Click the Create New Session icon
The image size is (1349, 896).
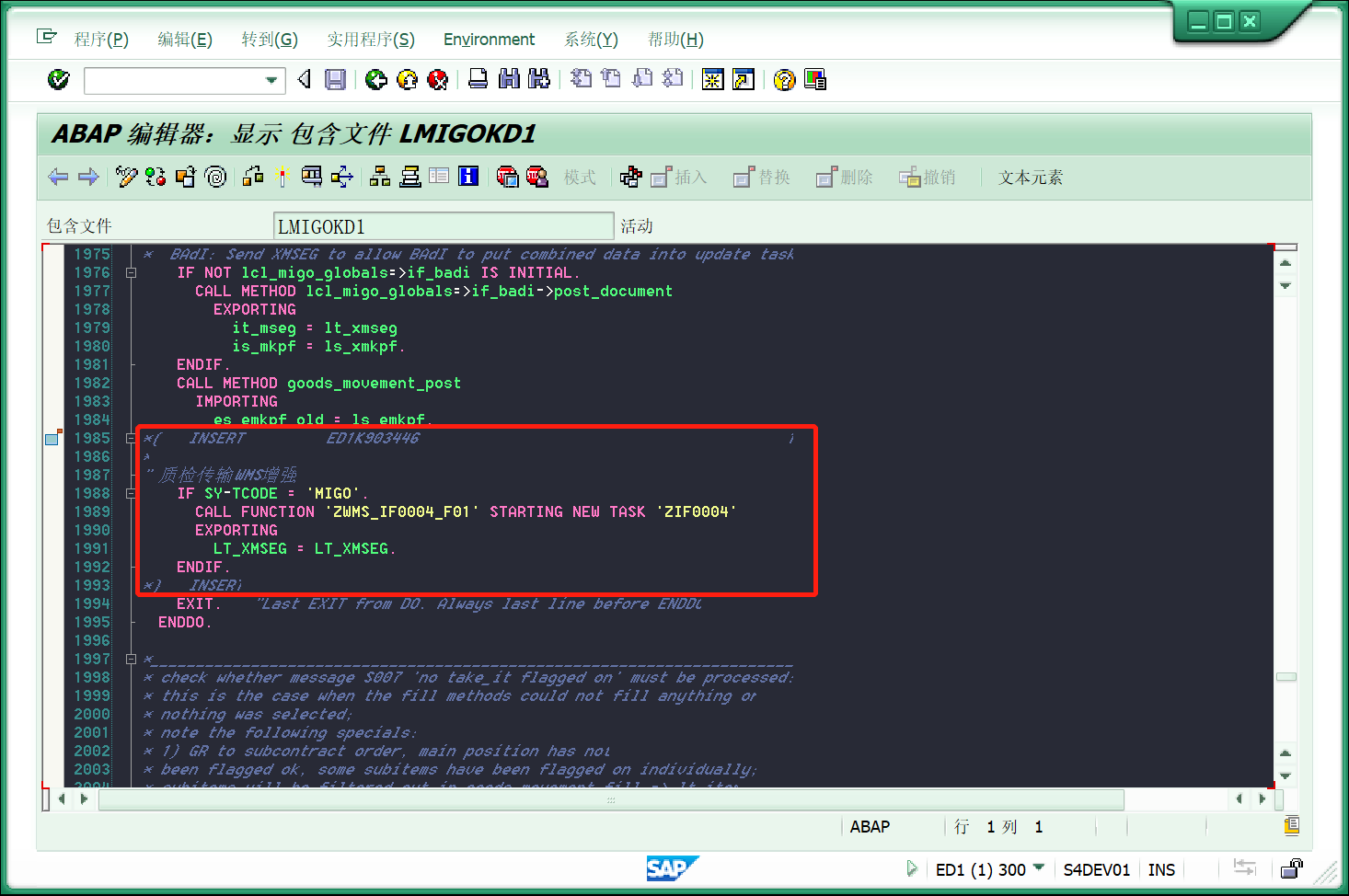(712, 80)
